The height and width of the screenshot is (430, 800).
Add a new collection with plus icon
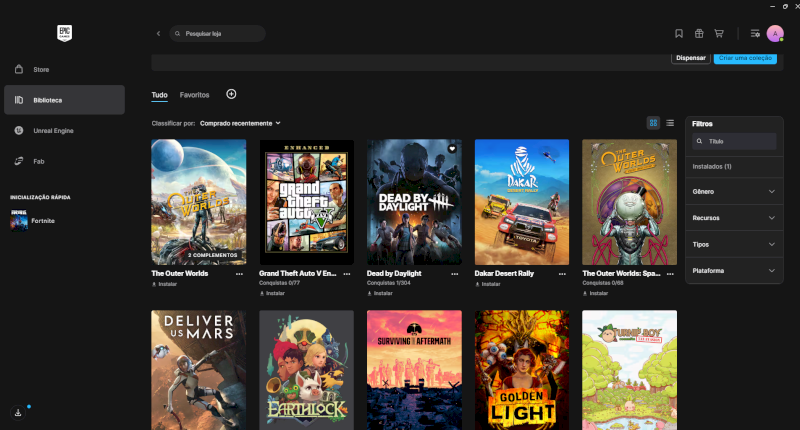coord(231,94)
